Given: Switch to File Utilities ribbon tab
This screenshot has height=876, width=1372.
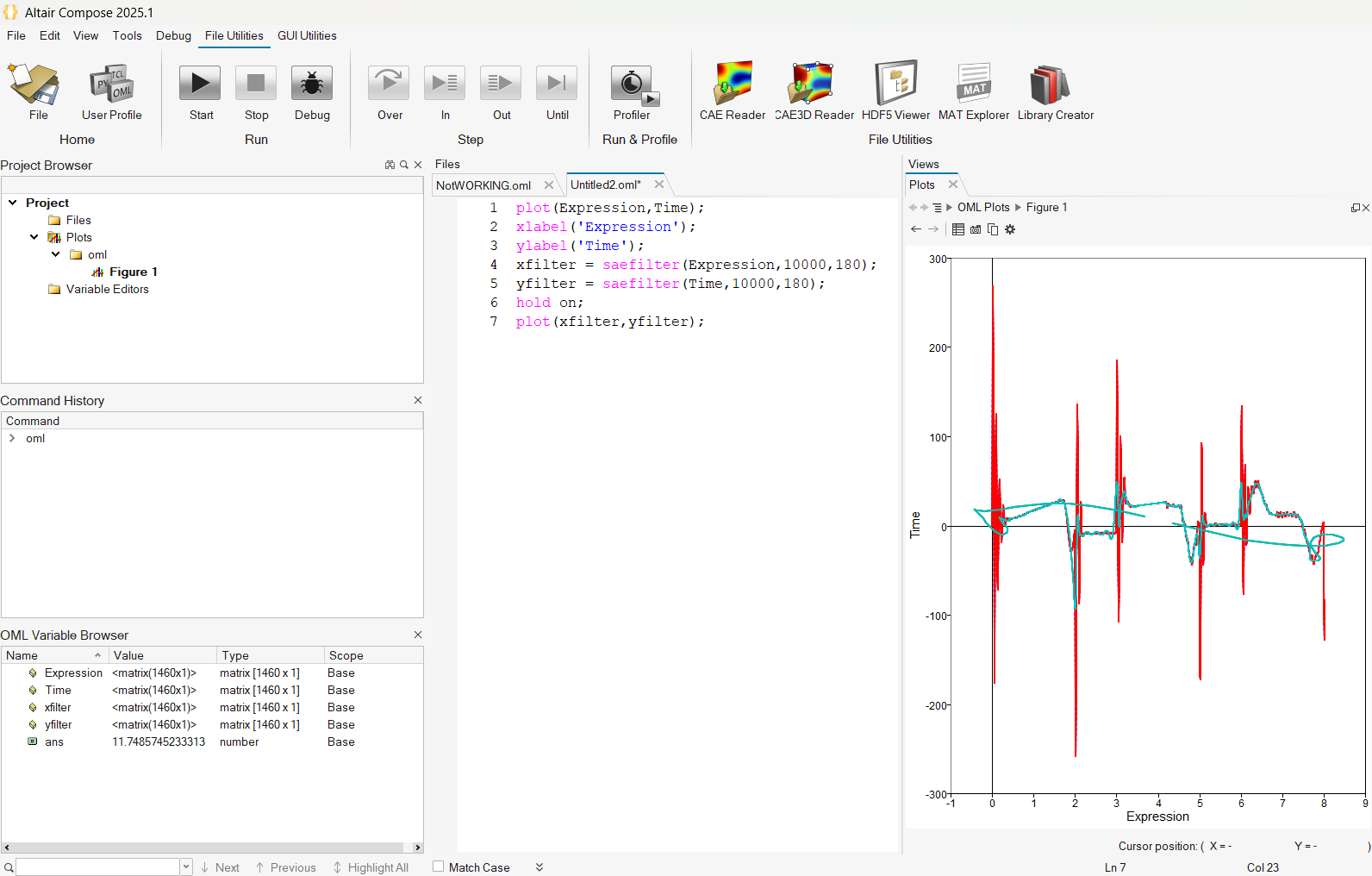Looking at the screenshot, I should tap(234, 35).
